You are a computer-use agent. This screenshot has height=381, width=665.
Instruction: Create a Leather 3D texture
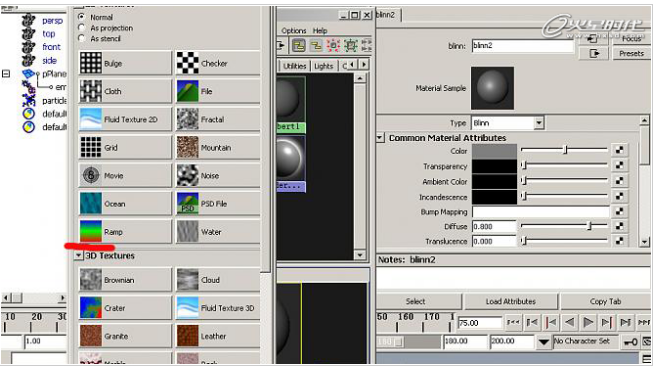[218, 336]
